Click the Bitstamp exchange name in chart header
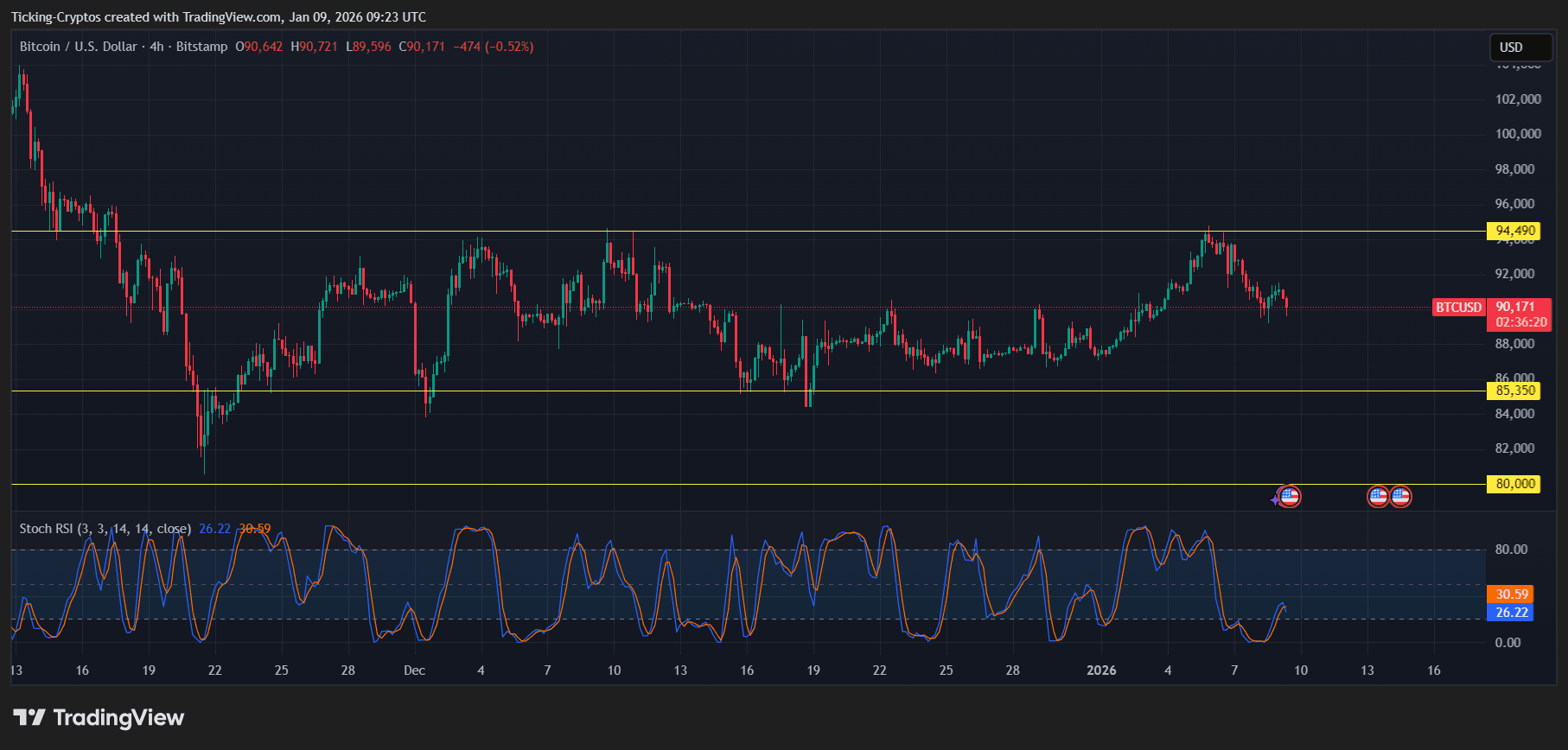The width and height of the screenshot is (1568, 750). [201, 47]
